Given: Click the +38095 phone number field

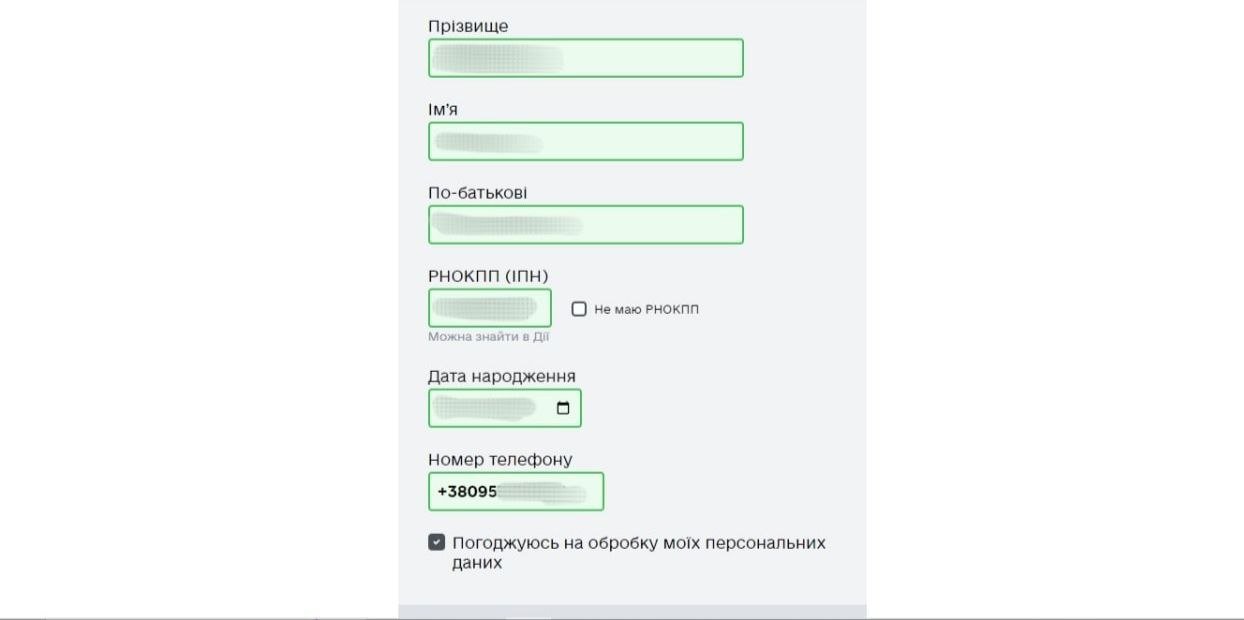Looking at the screenshot, I should coord(516,492).
